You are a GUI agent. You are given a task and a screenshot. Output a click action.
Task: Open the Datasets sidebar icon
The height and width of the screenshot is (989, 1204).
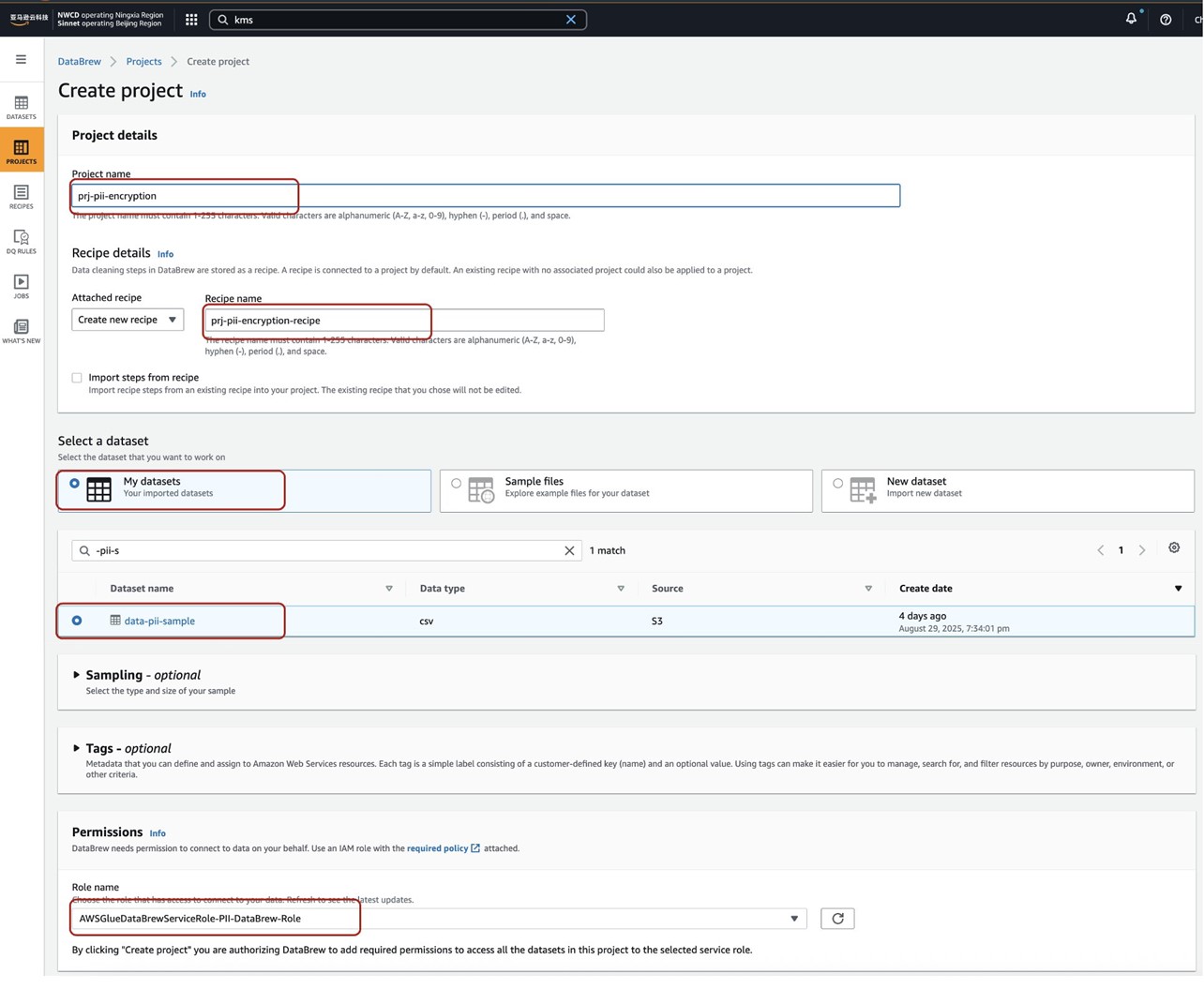tap(21, 107)
